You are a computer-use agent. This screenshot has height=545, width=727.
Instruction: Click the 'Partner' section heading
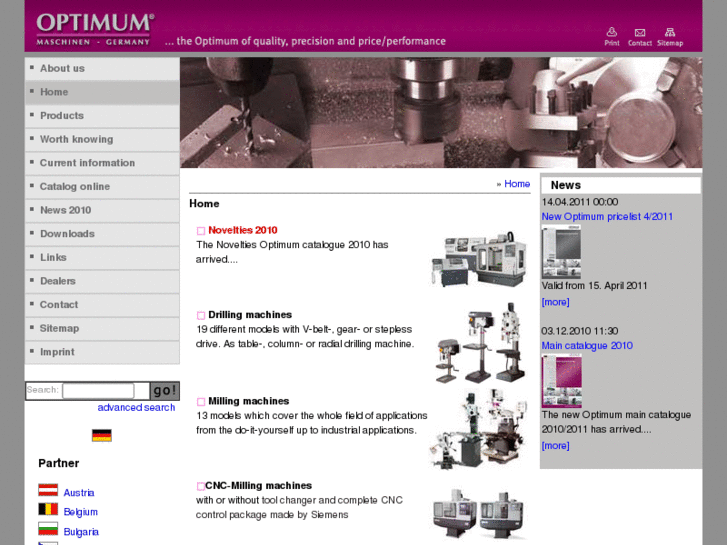[x=58, y=463]
